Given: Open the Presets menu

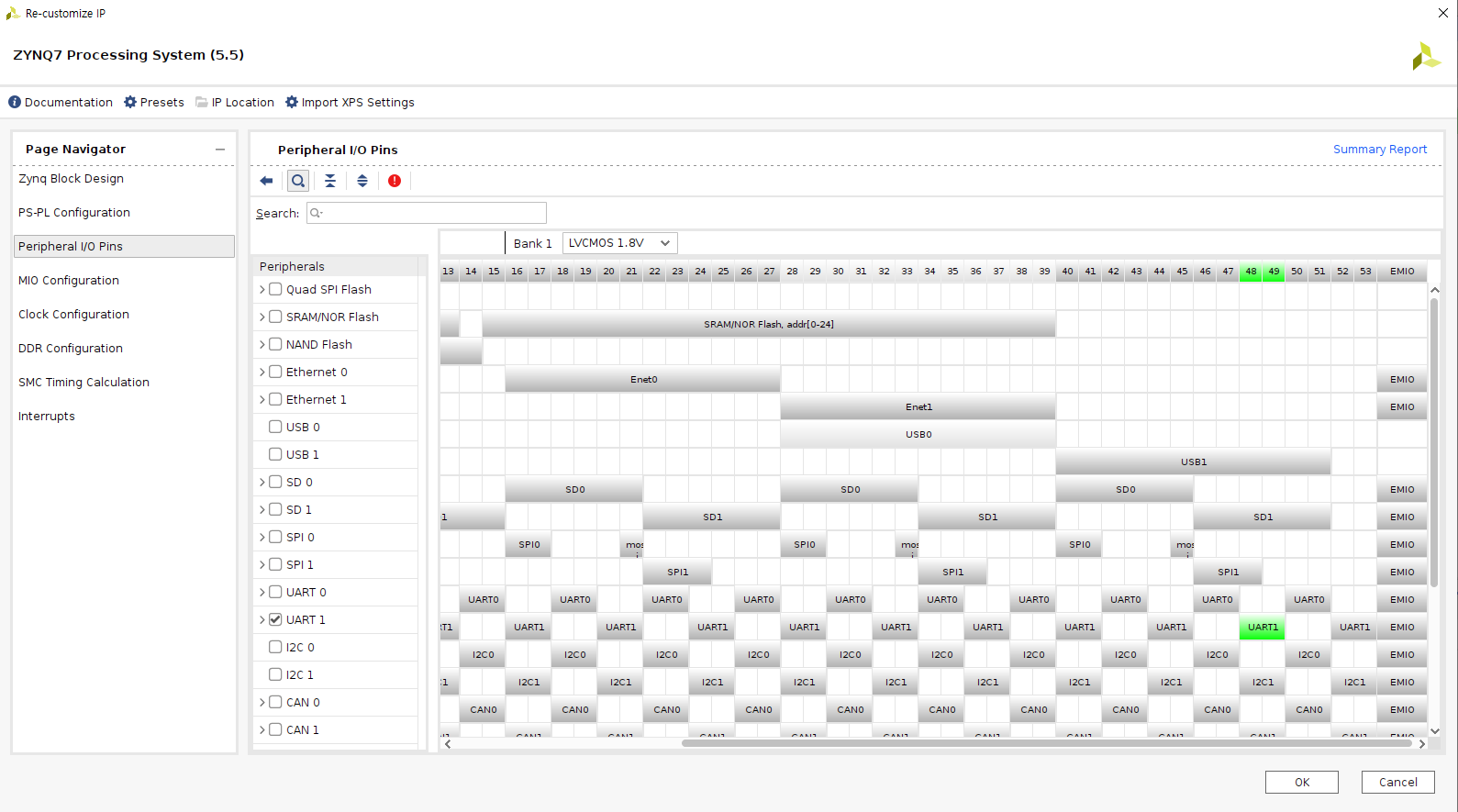Looking at the screenshot, I should pyautogui.click(x=162, y=103).
